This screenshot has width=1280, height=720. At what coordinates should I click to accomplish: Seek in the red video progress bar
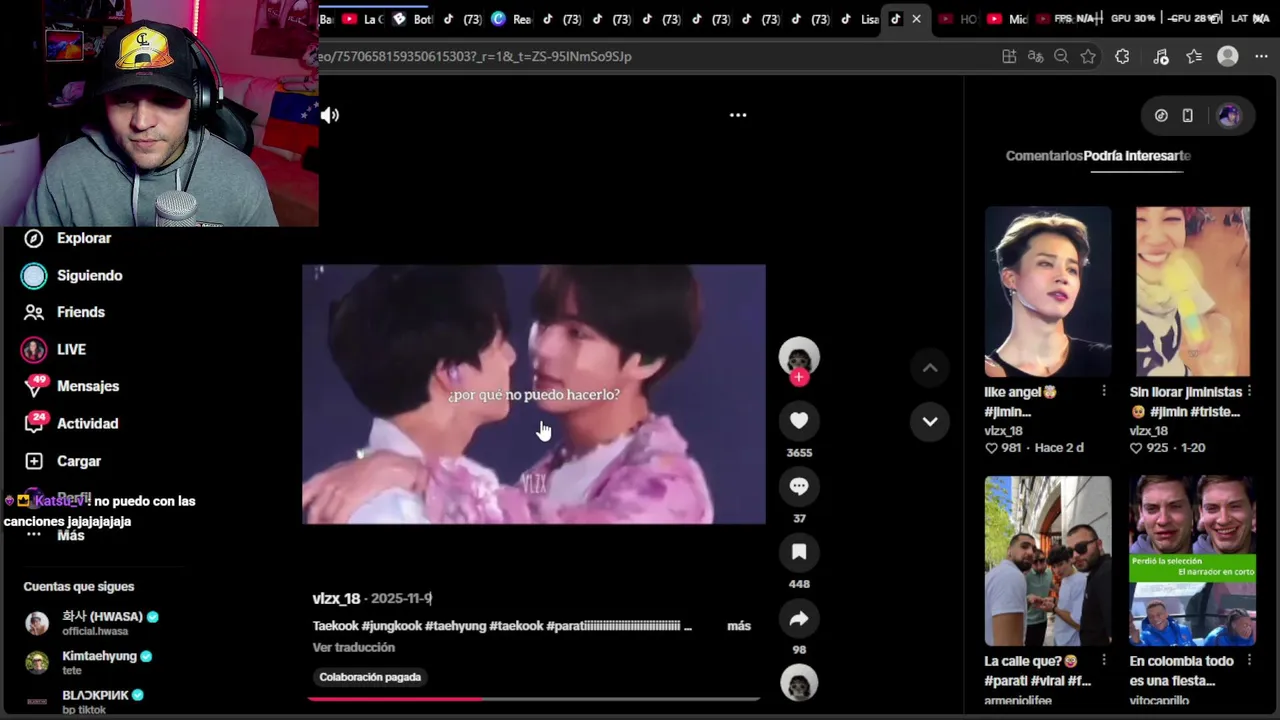click(534, 699)
